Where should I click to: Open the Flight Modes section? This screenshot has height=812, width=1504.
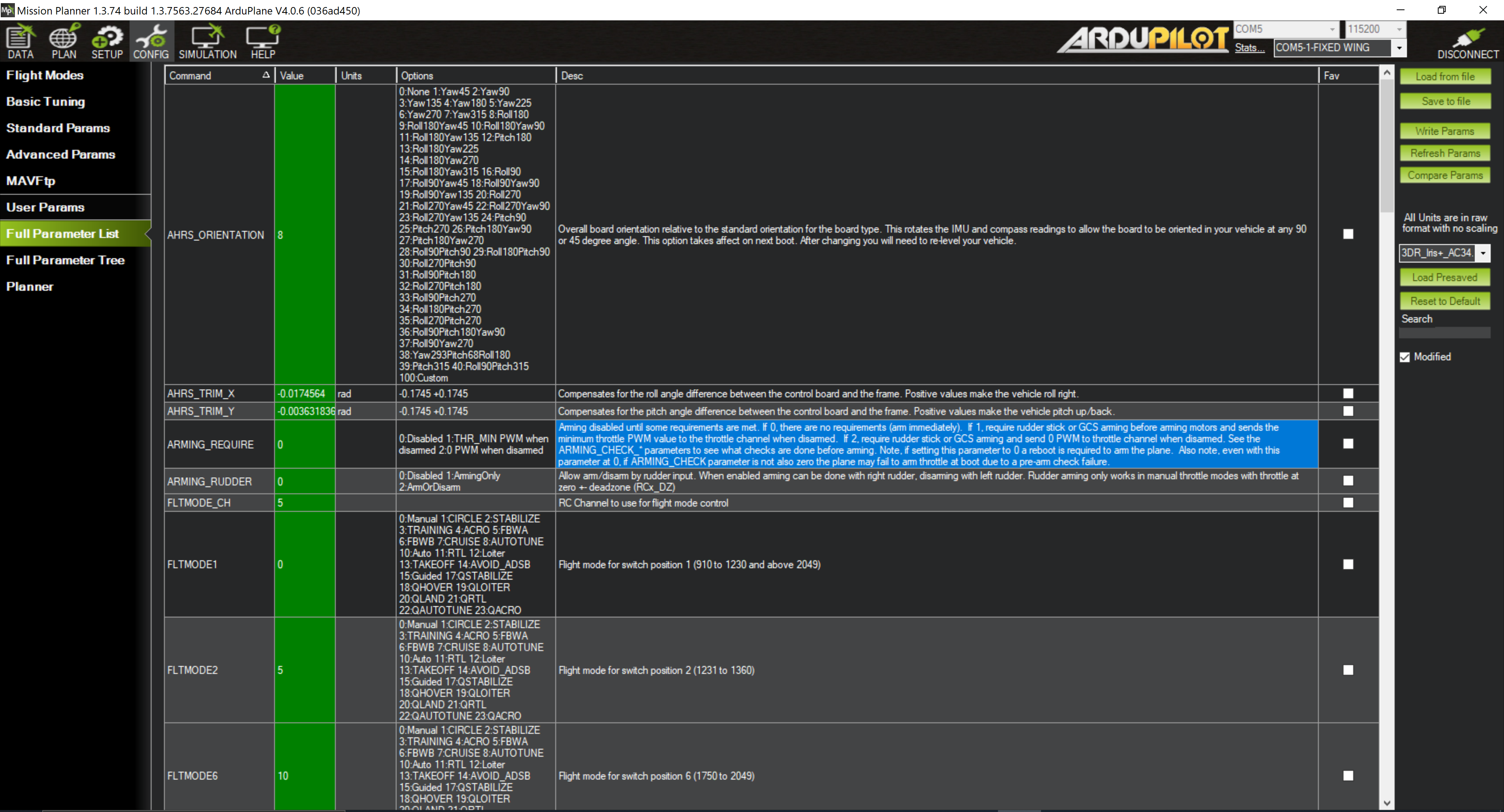click(x=45, y=75)
